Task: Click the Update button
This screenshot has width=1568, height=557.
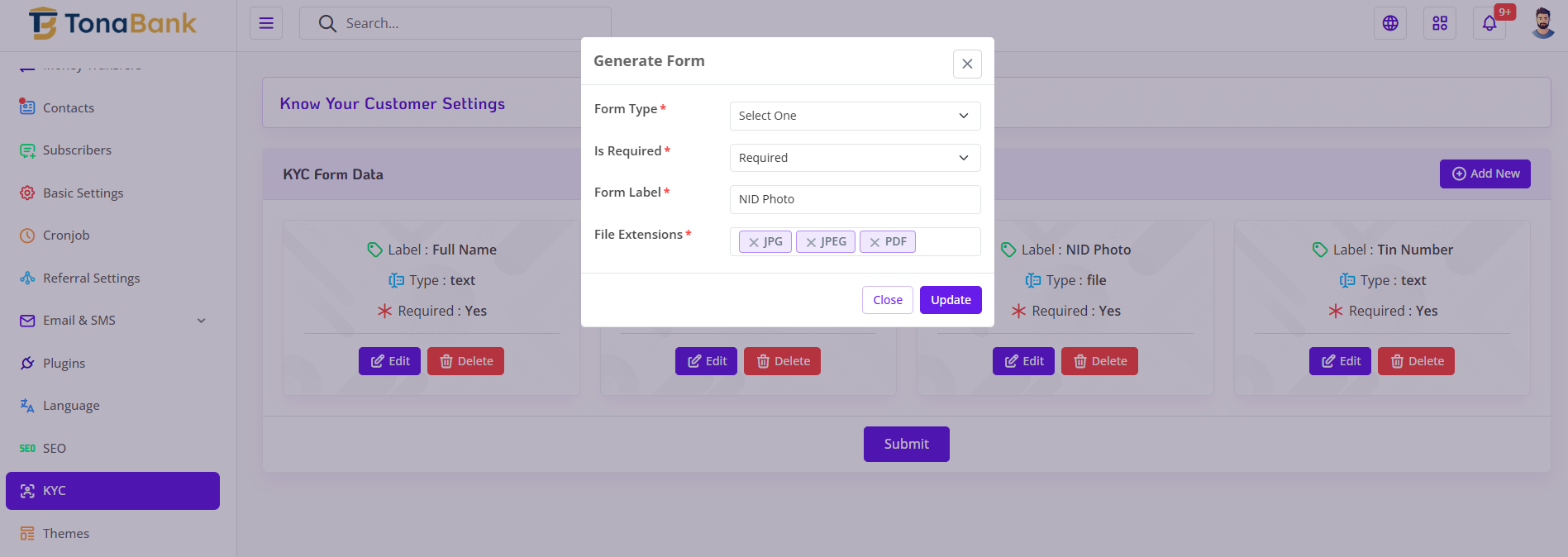Action: coord(951,300)
